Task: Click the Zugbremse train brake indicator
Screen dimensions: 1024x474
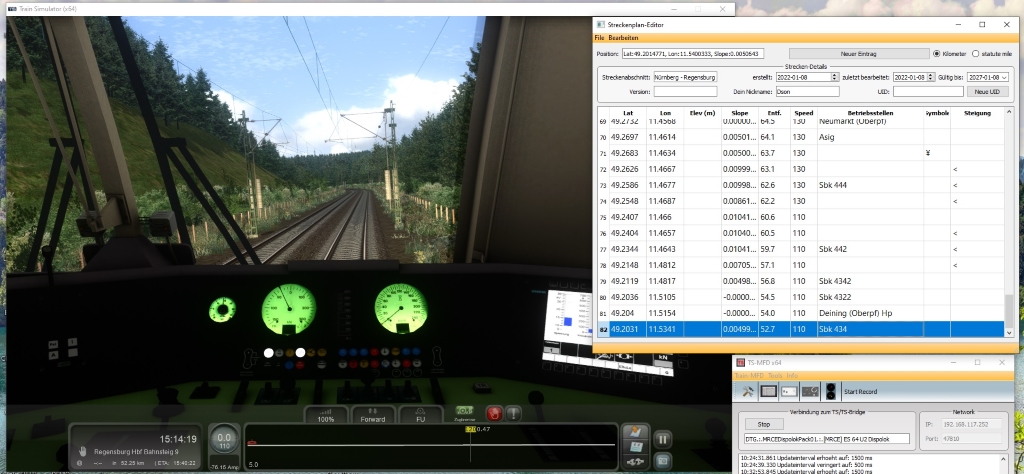Action: point(464,411)
